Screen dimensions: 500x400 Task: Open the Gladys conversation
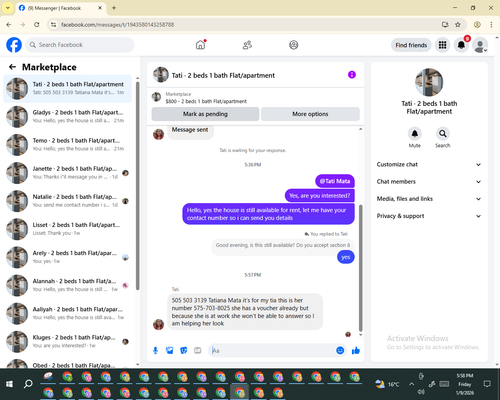tap(67, 116)
